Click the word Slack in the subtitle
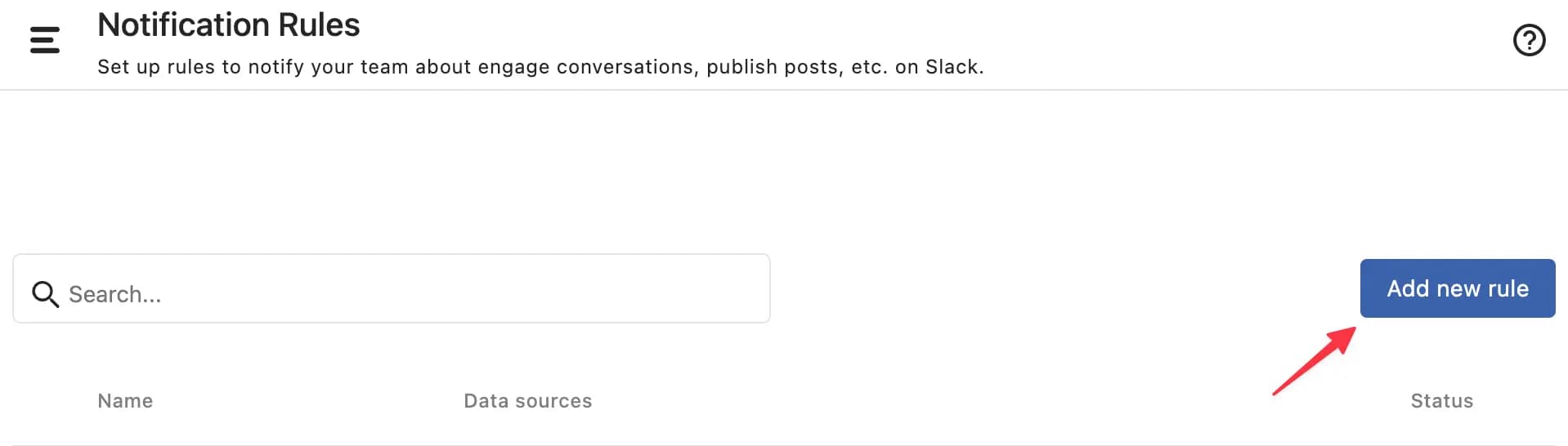This screenshot has height=446, width=1568. [x=952, y=67]
